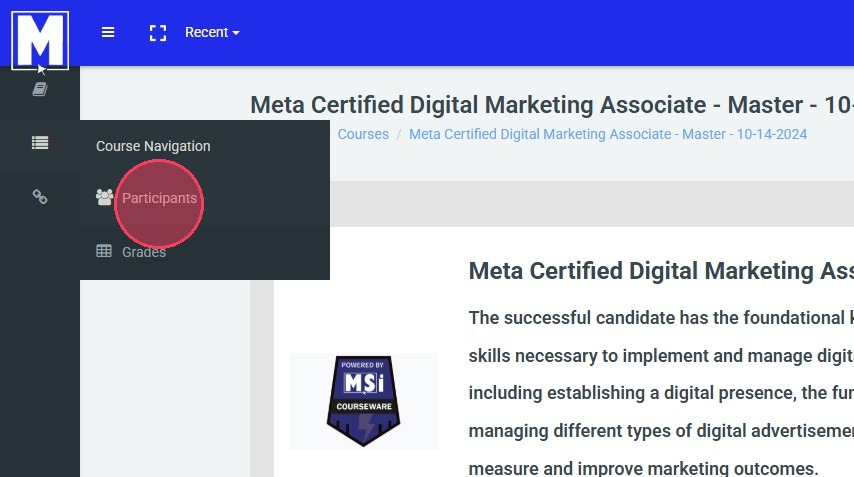This screenshot has height=477, width=854.
Task: Open the chain link icon in sidebar
Action: tap(40, 197)
